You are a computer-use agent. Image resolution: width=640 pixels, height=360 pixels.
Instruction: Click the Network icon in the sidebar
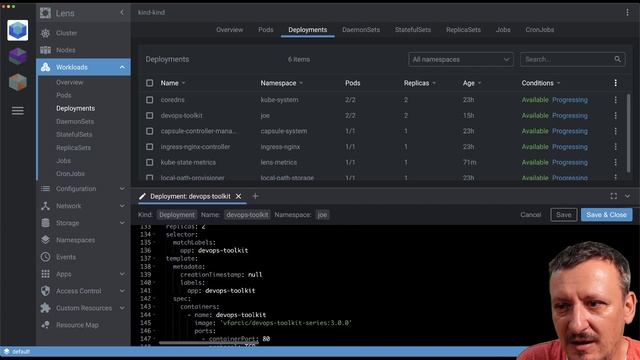(45, 206)
